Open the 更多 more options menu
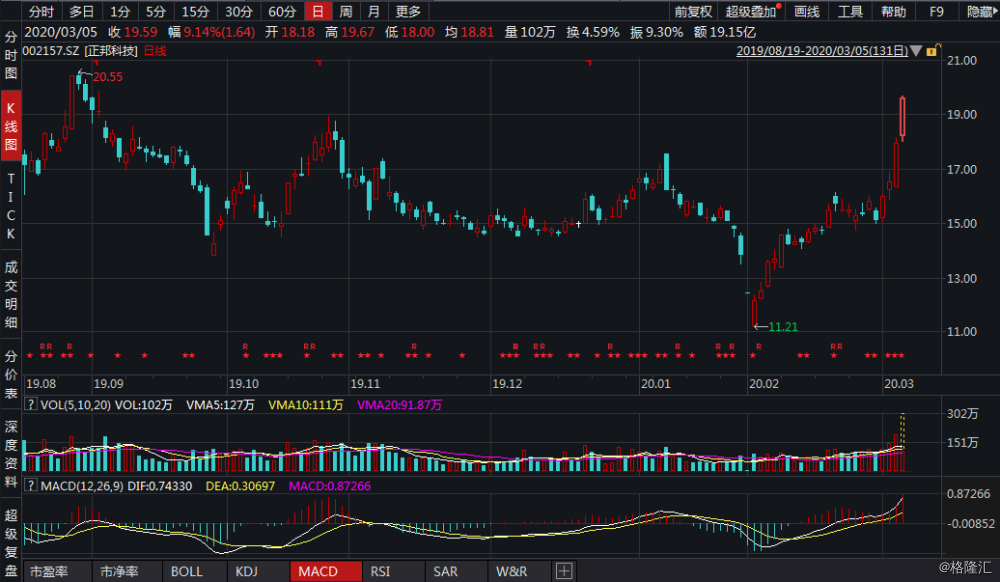Image resolution: width=1000 pixels, height=582 pixels. click(x=406, y=12)
